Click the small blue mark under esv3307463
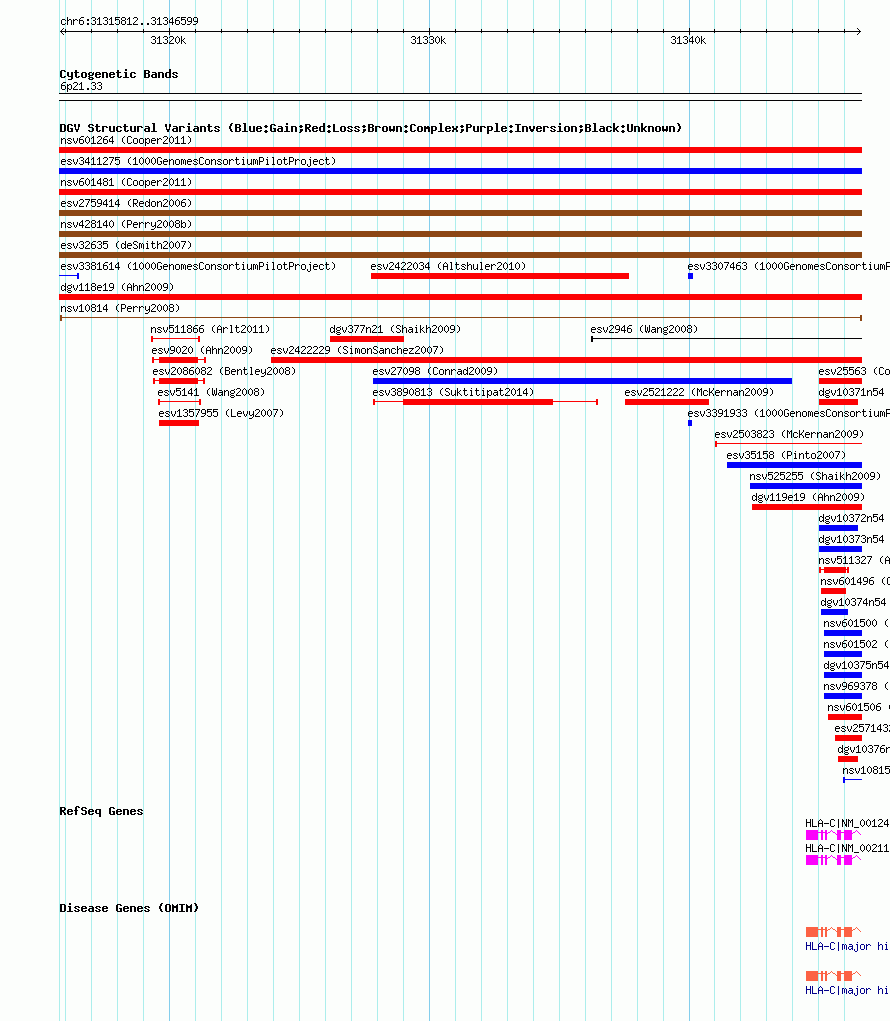 click(x=690, y=276)
